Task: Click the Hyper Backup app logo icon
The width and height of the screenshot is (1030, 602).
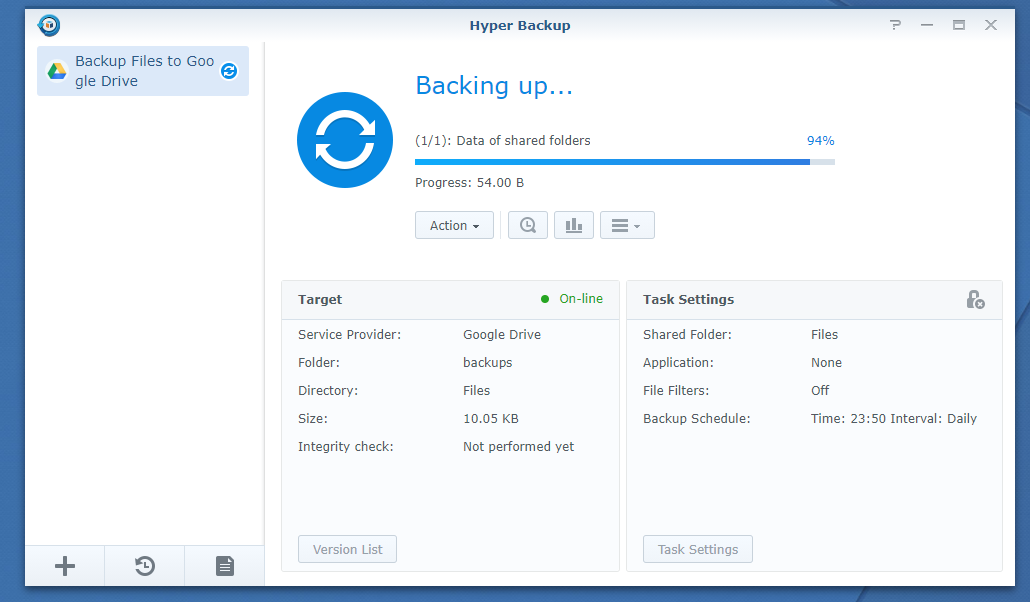Action: point(49,26)
